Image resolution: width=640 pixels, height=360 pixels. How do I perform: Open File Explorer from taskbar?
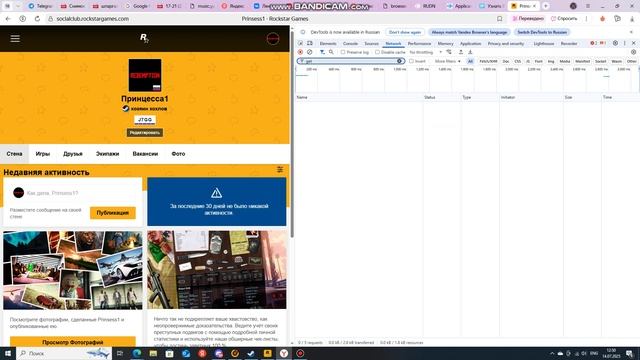tap(153, 353)
